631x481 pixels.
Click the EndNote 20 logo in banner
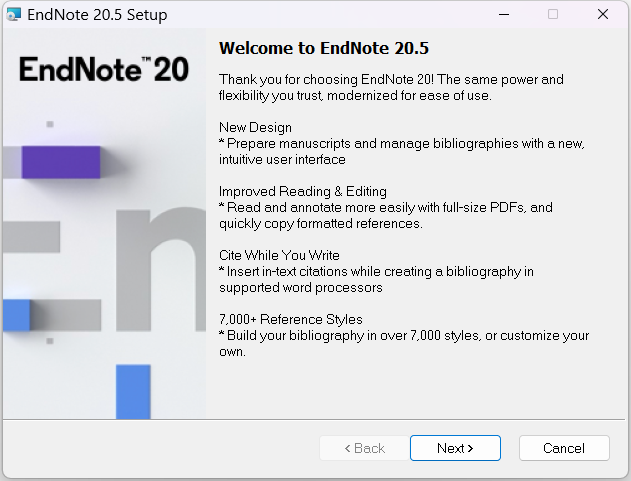point(103,70)
